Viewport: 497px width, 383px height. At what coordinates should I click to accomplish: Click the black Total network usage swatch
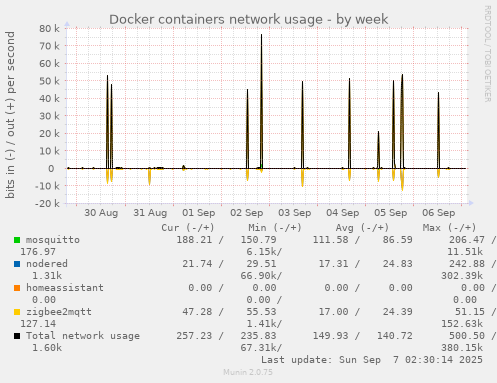tap(17, 336)
